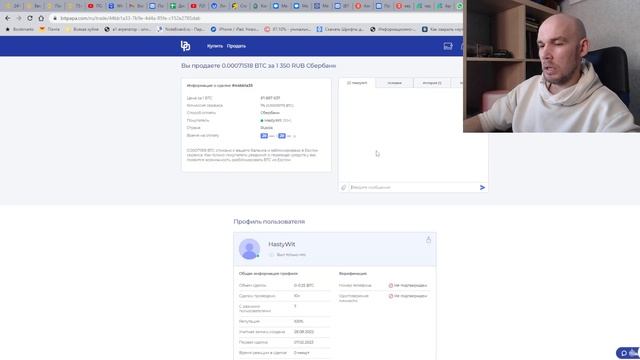Click the icon at profile card's top-right corner
Viewport: 640px width, 360px height.
tap(428, 240)
